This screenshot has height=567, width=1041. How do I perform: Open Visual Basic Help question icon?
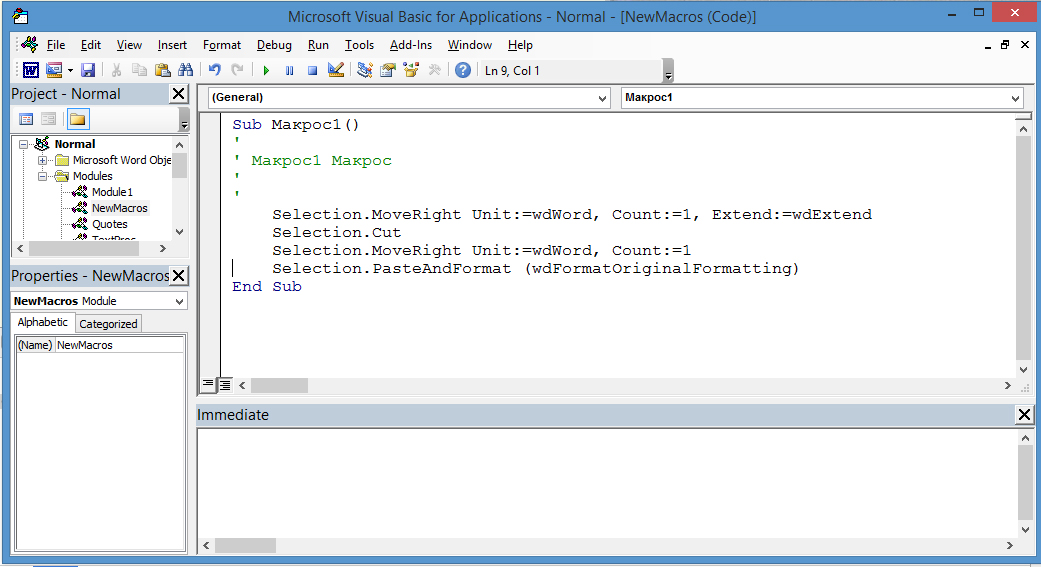coord(463,70)
